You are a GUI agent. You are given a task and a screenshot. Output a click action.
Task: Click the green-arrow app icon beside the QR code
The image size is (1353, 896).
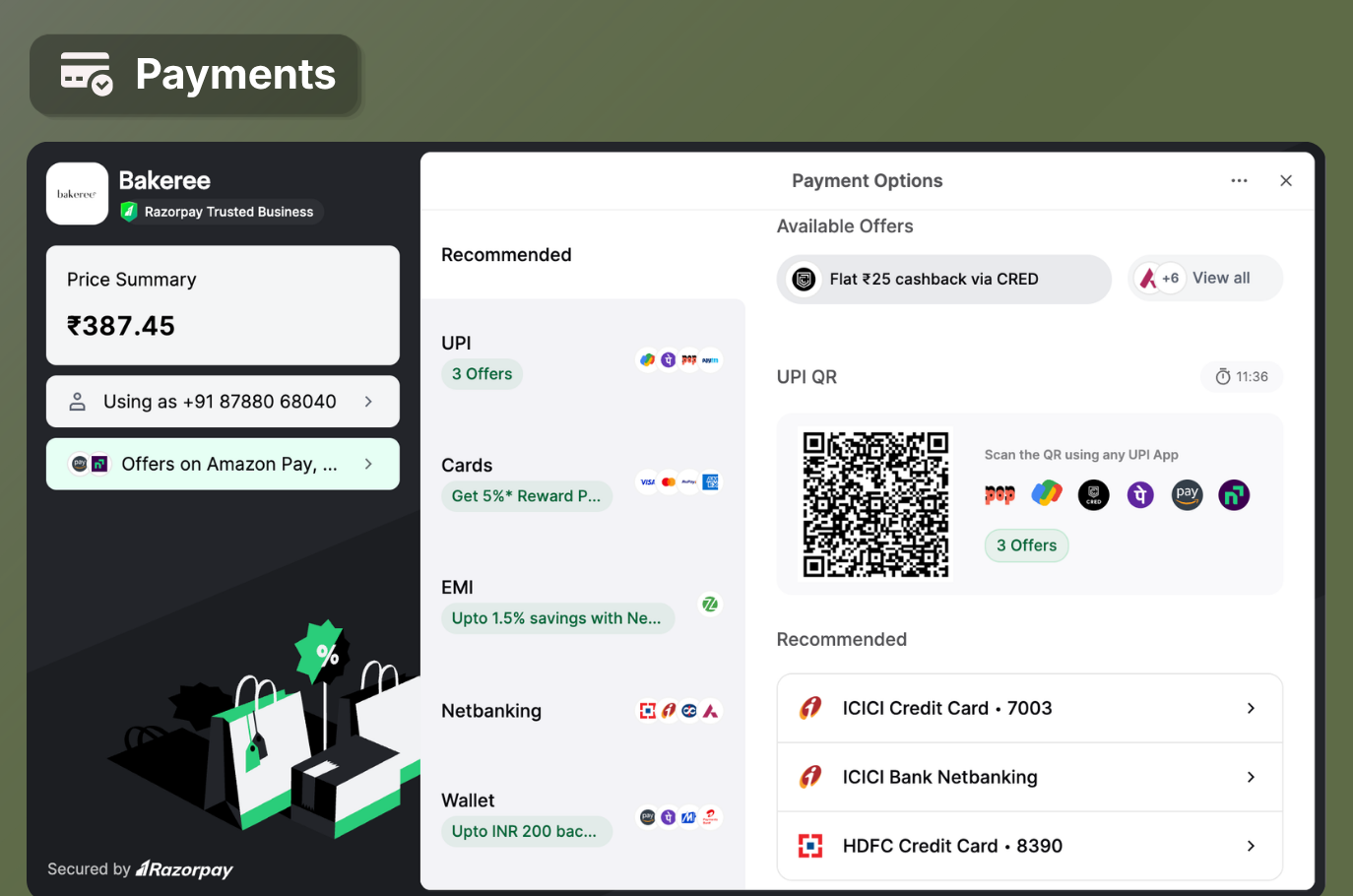[x=1234, y=494]
